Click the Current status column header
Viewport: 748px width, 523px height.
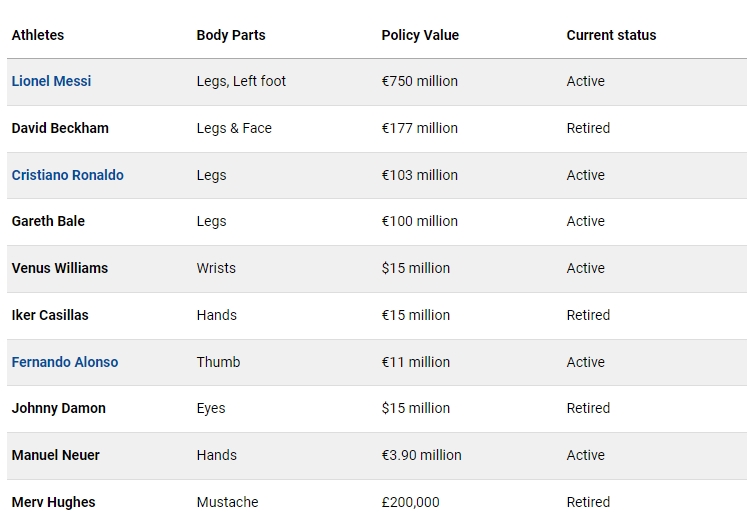click(611, 35)
